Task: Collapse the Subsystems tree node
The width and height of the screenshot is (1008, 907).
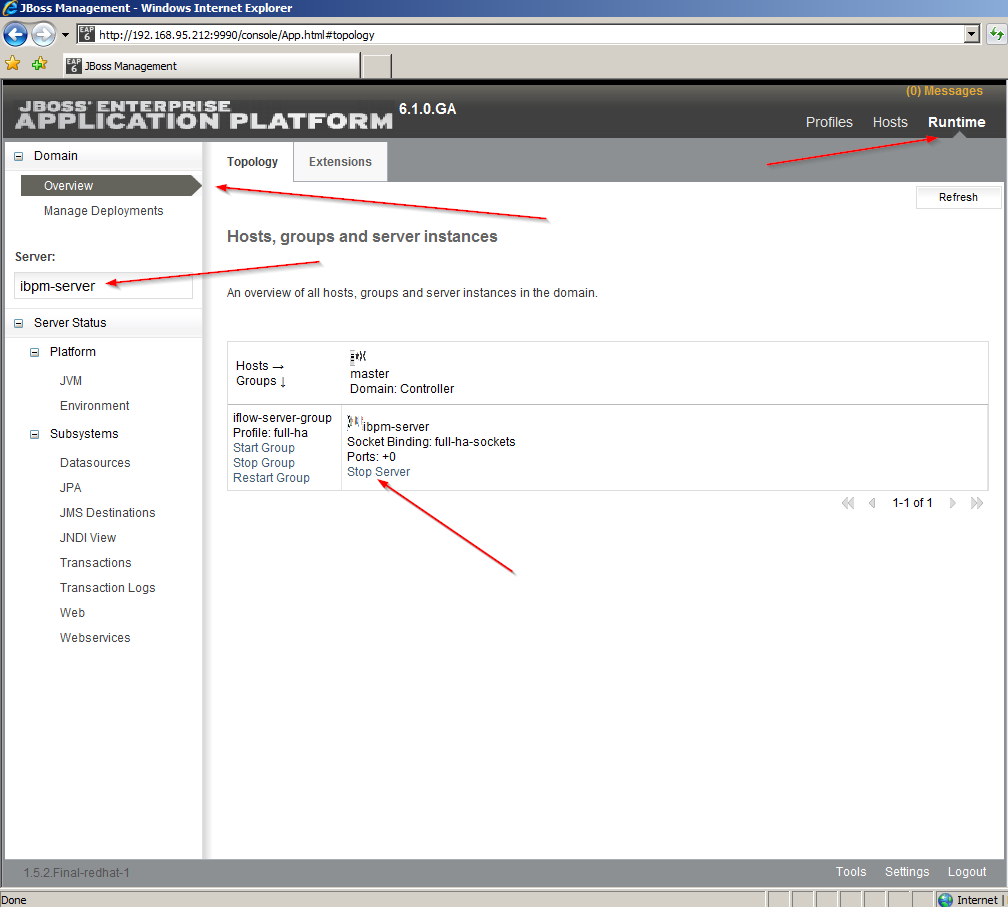Action: 35,434
